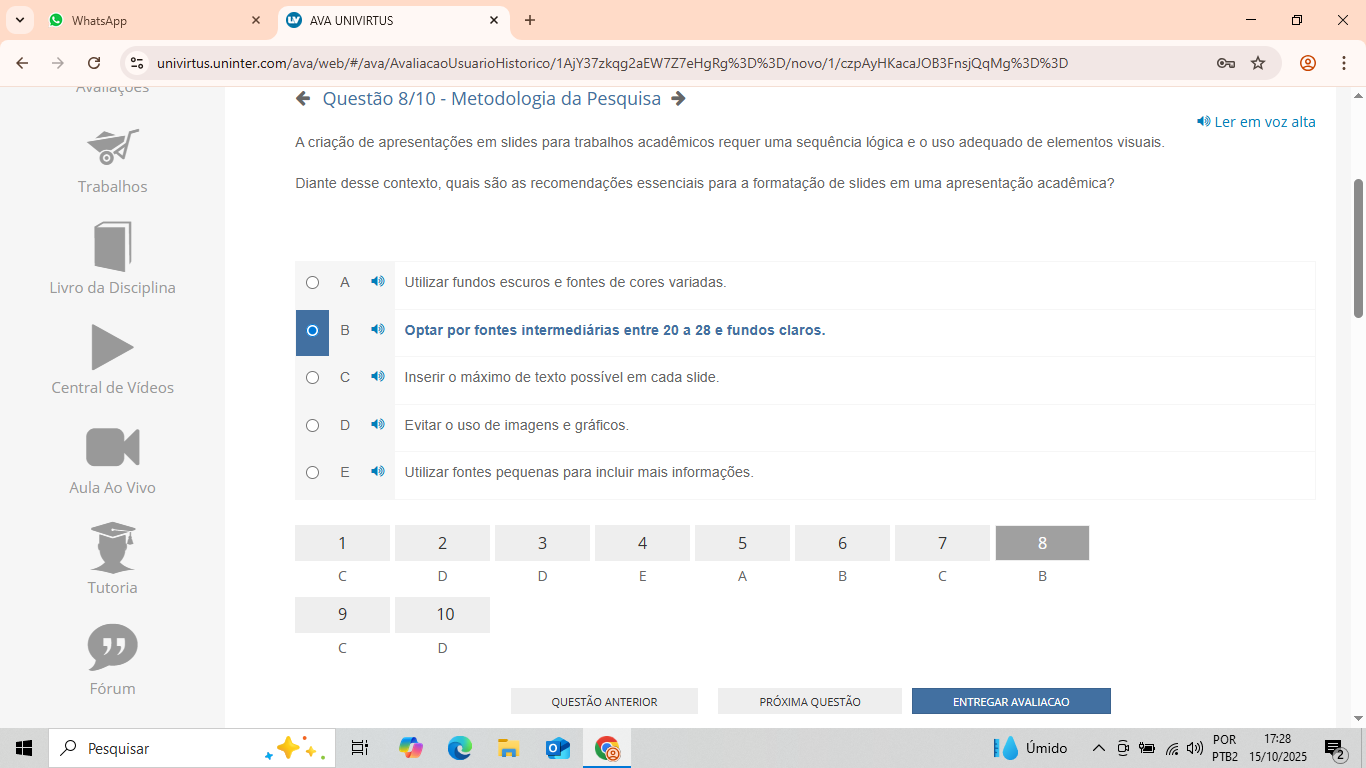The width and height of the screenshot is (1366, 768).
Task: Open Chrome three-dot menu
Action: coord(1344,63)
